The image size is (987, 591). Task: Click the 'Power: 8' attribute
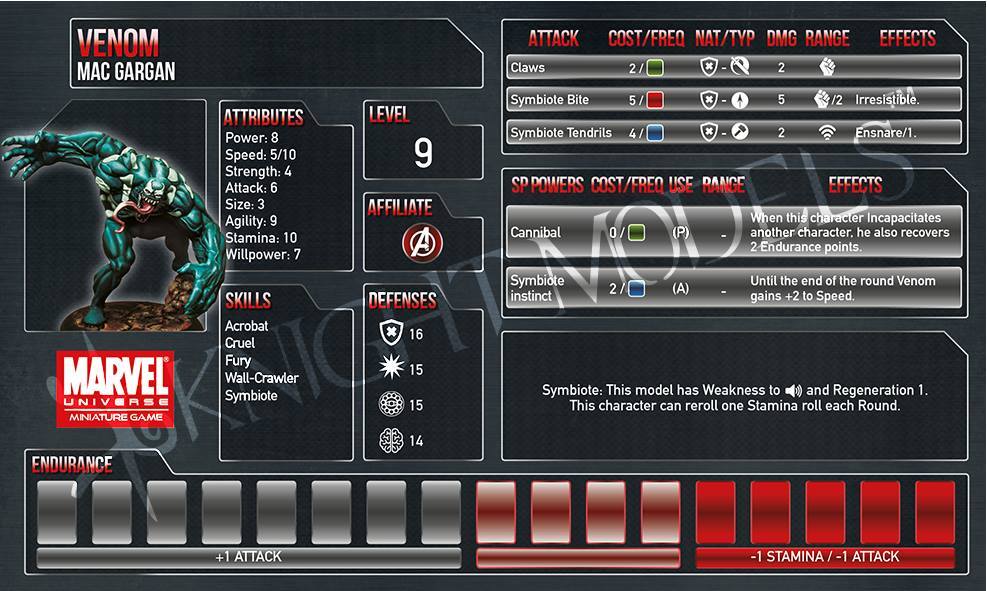(x=251, y=138)
